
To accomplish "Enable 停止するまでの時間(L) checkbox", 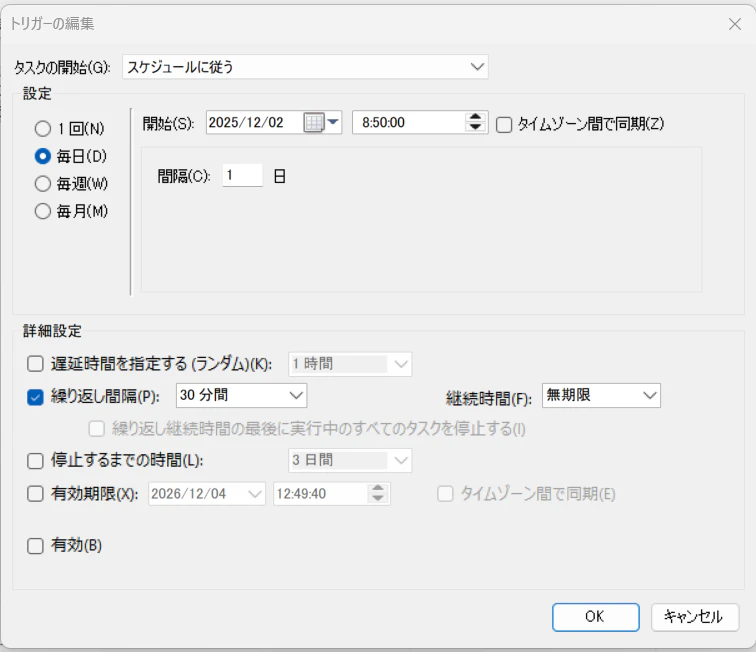I will pyautogui.click(x=35, y=461).
